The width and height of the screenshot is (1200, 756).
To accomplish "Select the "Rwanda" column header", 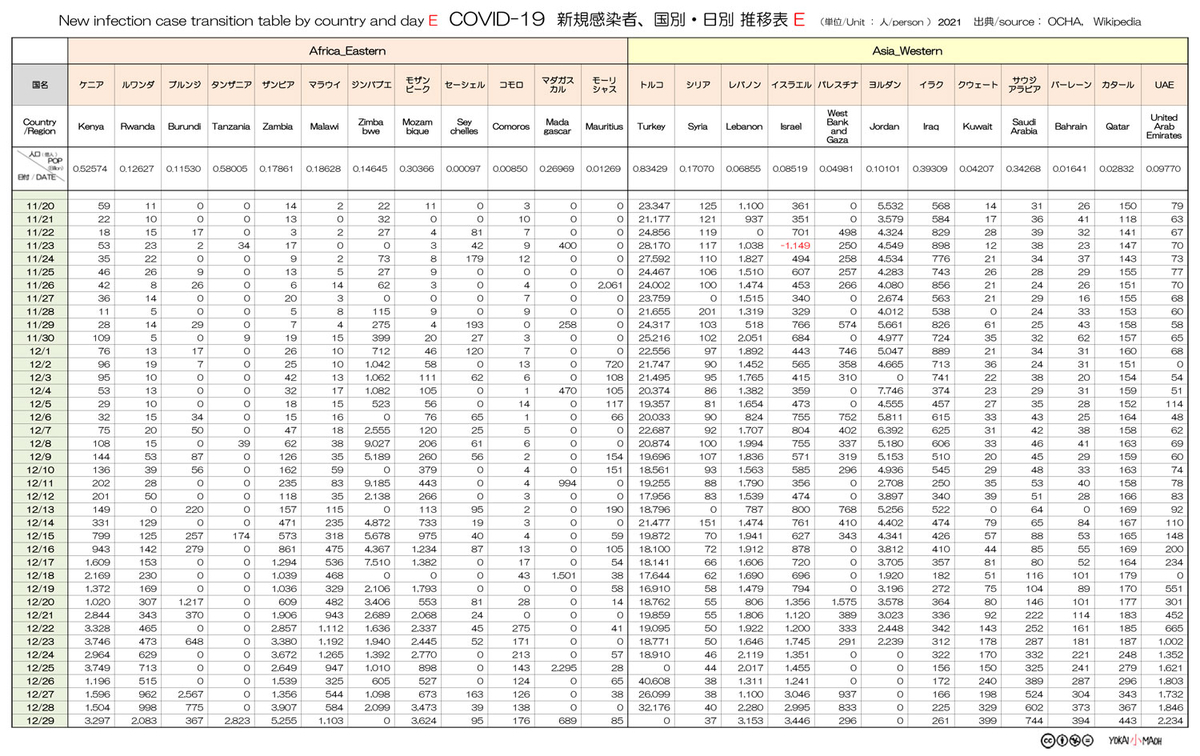I will click(137, 128).
